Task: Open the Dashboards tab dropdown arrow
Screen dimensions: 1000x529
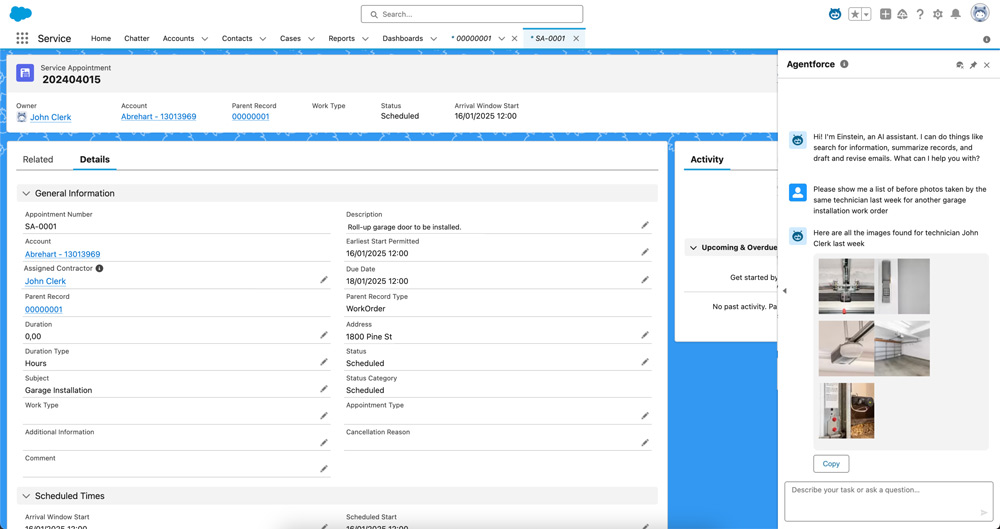Action: tap(434, 39)
